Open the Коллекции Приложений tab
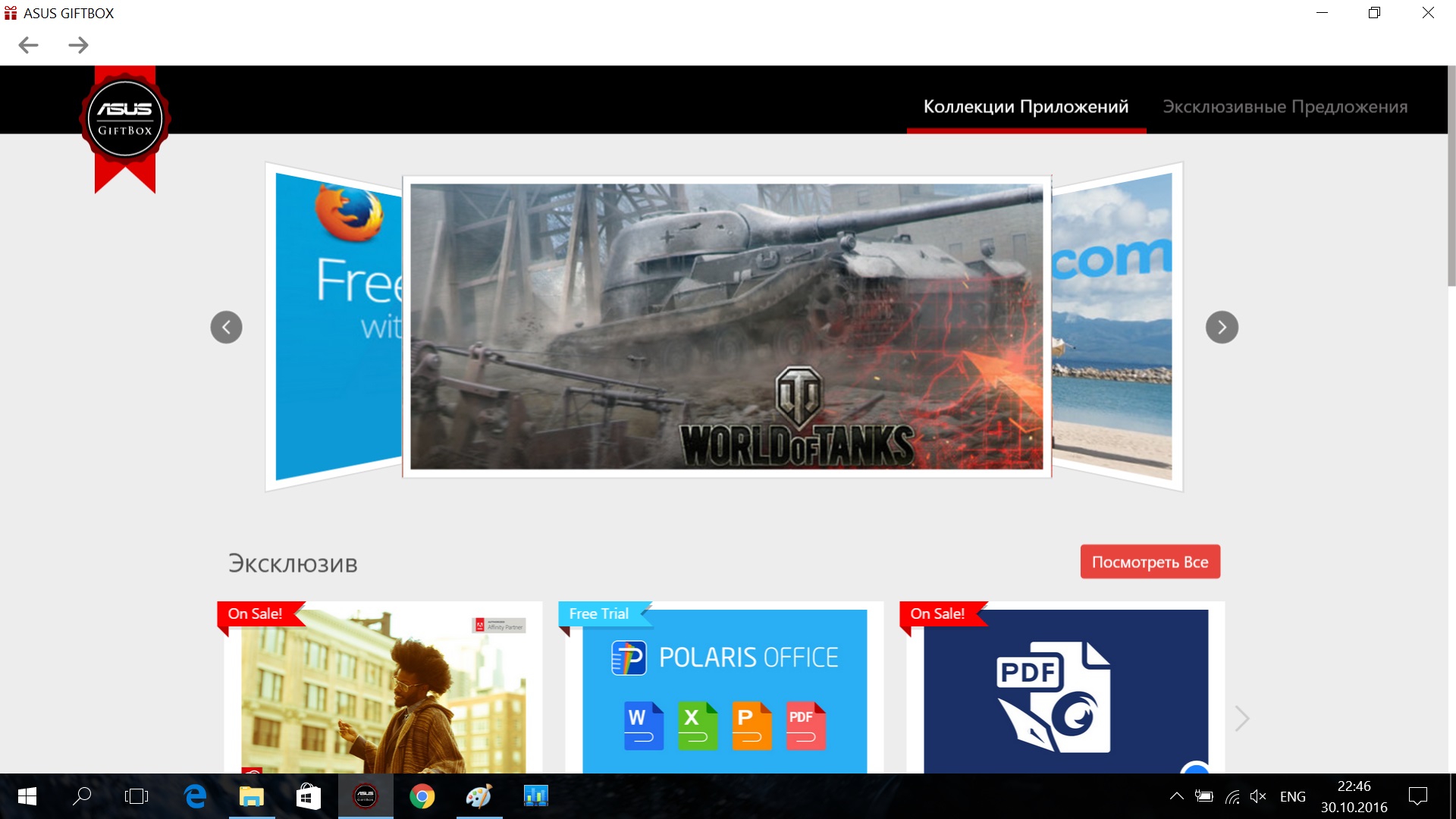Image resolution: width=1456 pixels, height=819 pixels. 1025,106
